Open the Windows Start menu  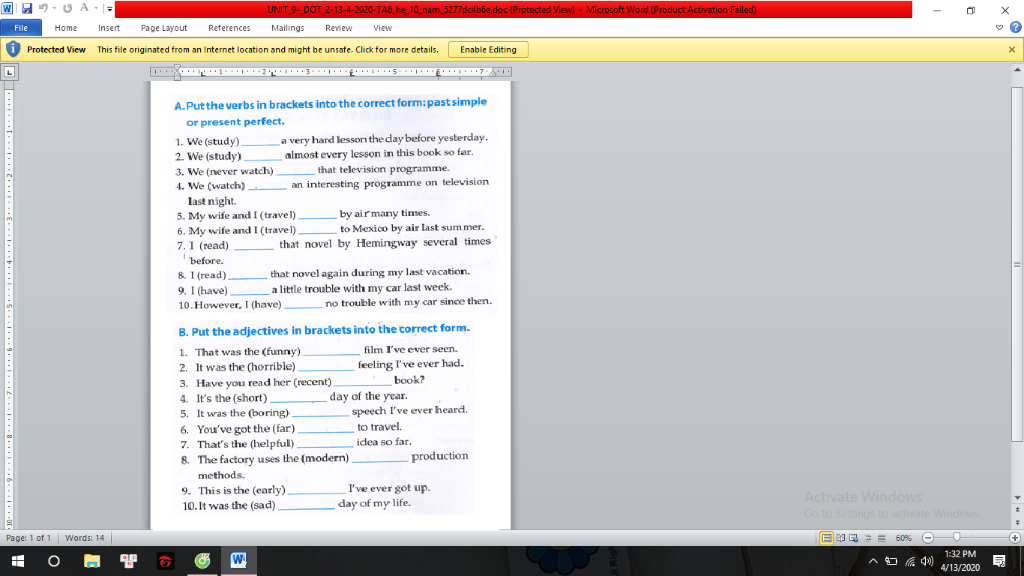18,561
